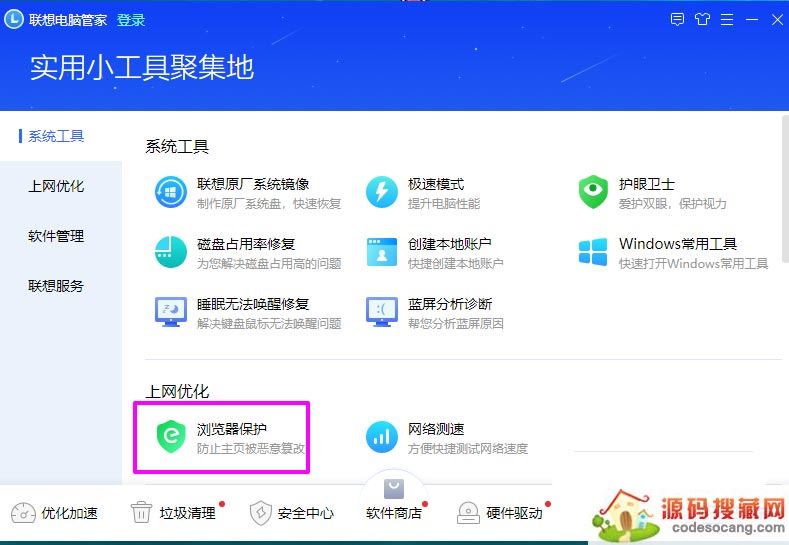Viewport: 789px width, 545px height.
Task: Open the hamburger main menu
Action: tap(727, 20)
